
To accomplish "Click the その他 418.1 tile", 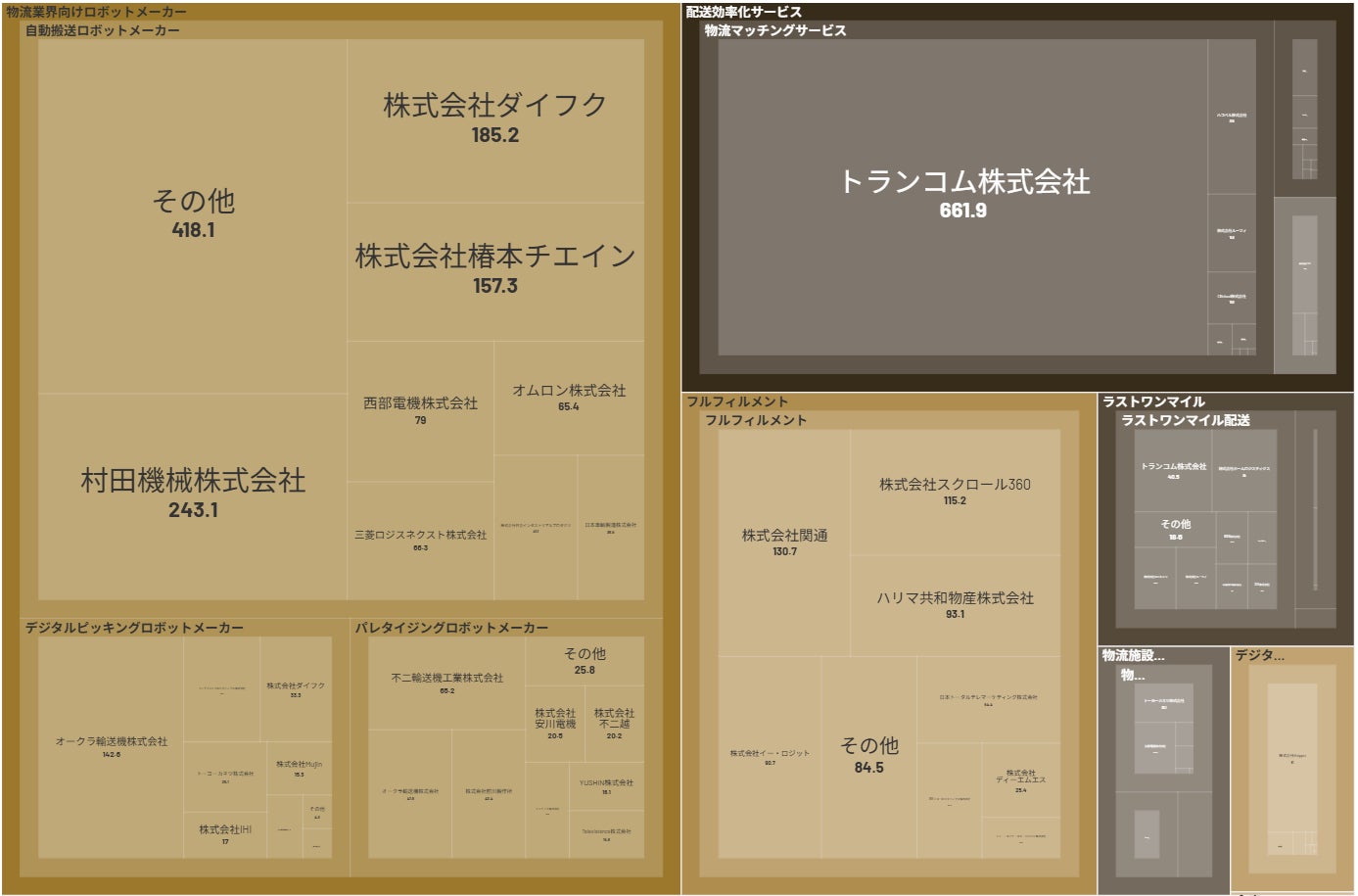I will [193, 216].
